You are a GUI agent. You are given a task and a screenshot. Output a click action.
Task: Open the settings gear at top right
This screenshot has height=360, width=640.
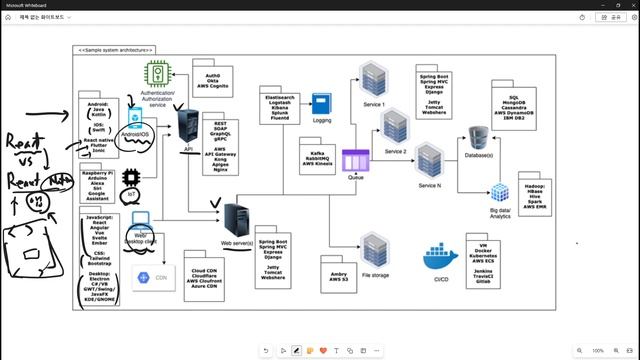click(x=635, y=18)
